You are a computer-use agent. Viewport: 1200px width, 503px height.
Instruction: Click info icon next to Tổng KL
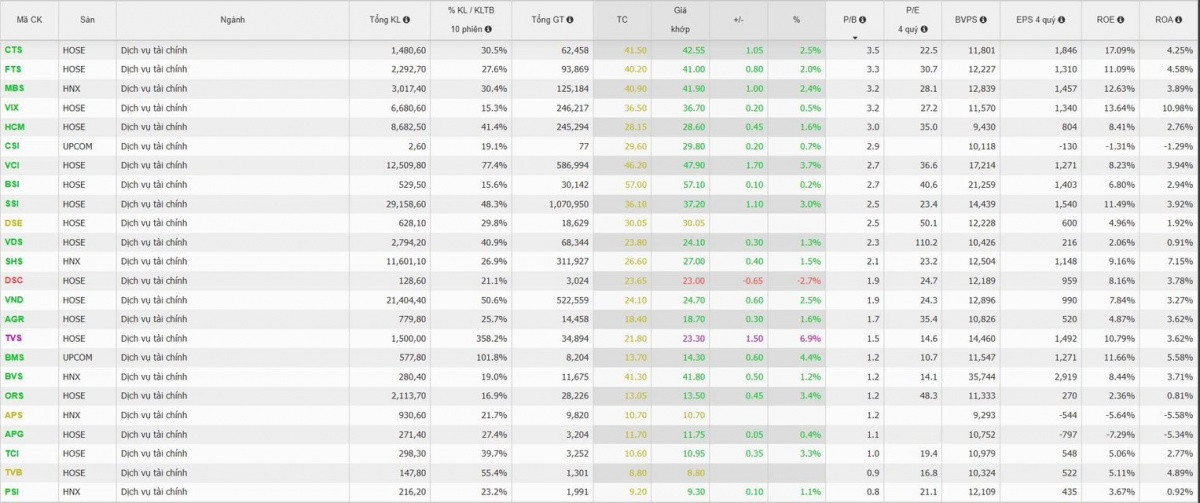click(x=407, y=20)
